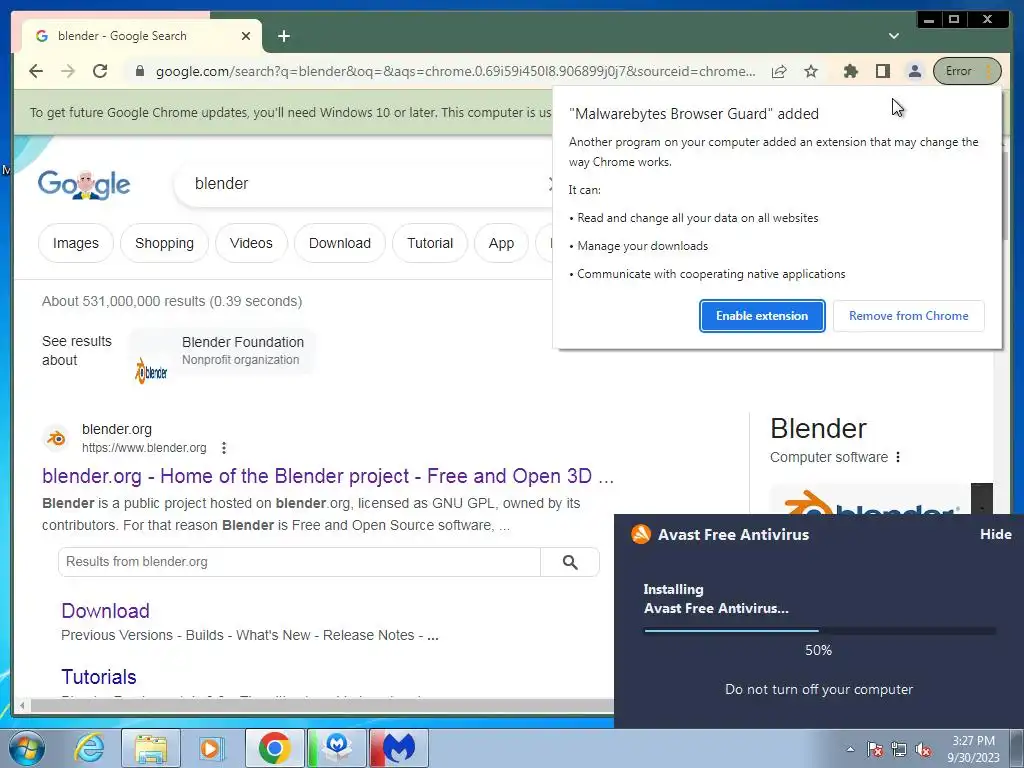Select the Tutorial filter chip

pos(430,243)
